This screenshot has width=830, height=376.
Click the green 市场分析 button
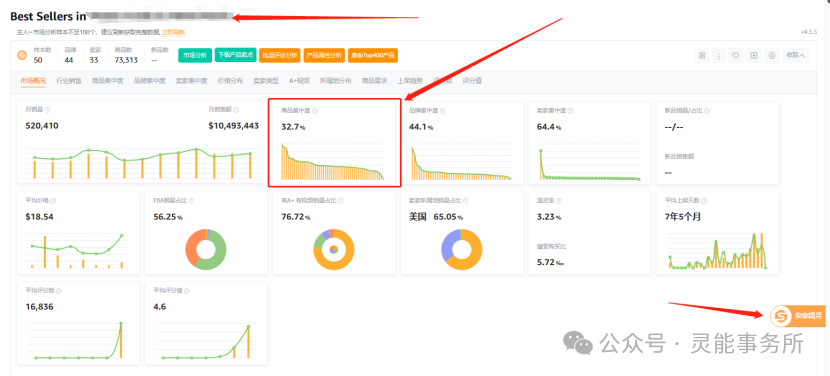point(195,55)
